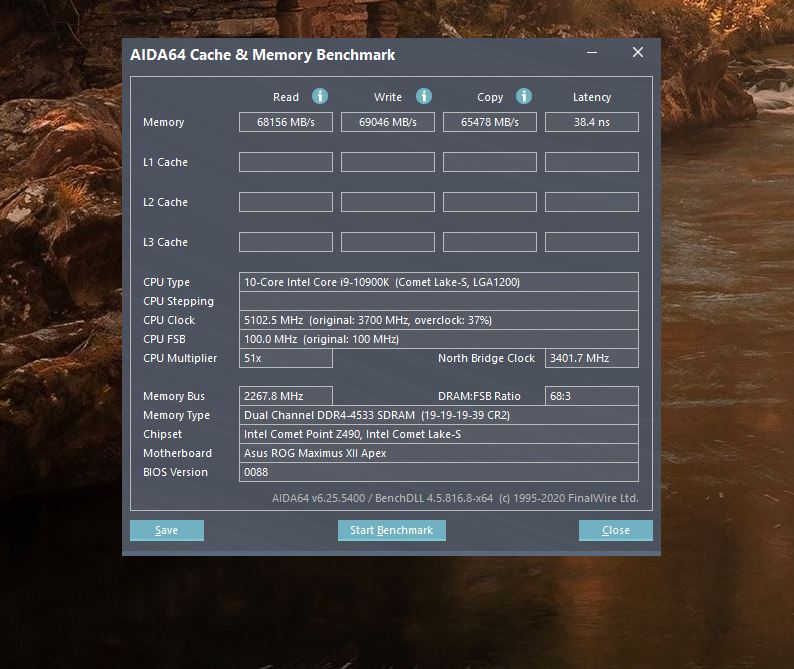The width and height of the screenshot is (794, 669).
Task: Click the CPU Type field showing i9-10900K
Action: click(438, 282)
